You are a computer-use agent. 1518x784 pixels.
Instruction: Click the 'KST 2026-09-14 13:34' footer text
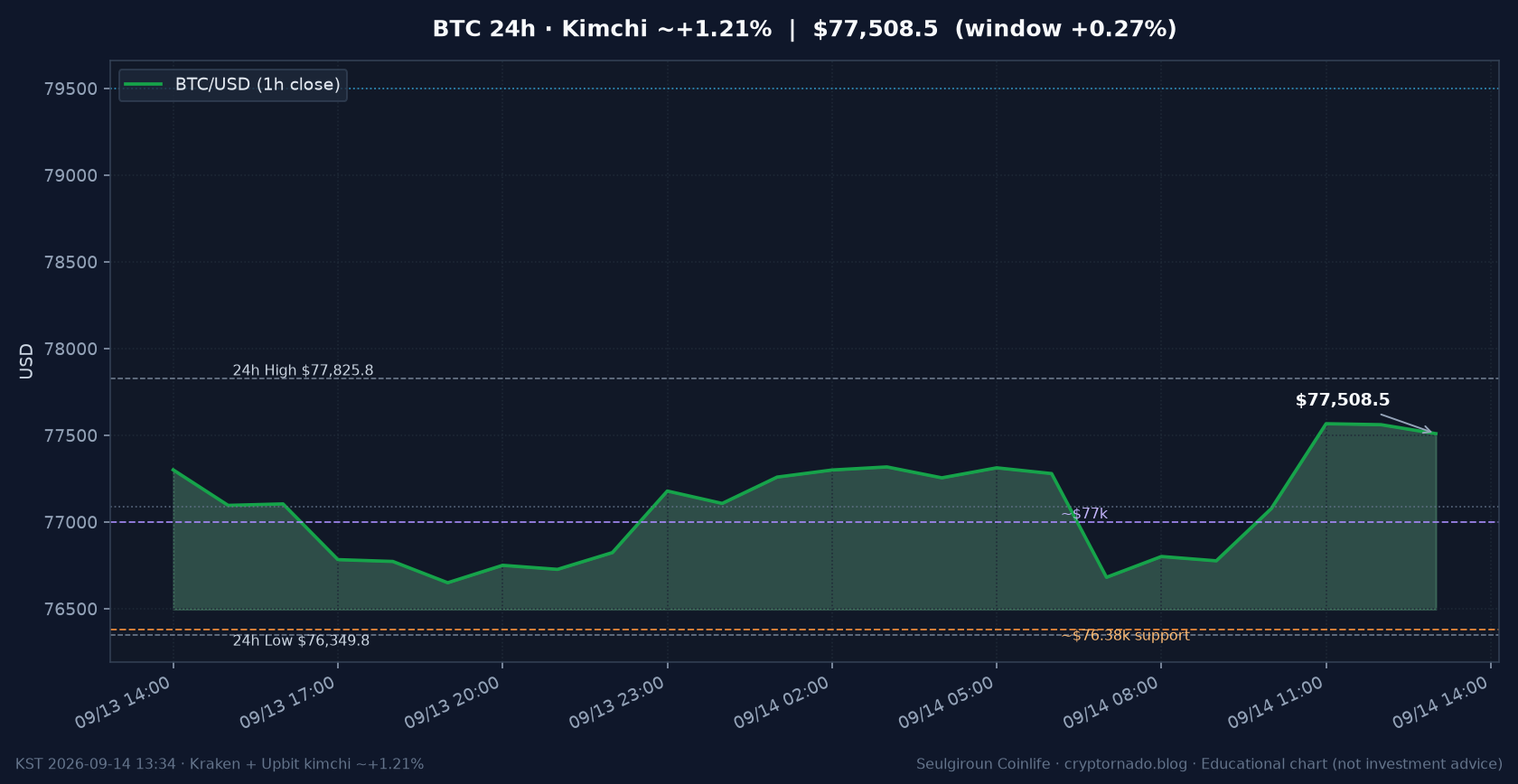(x=96, y=764)
